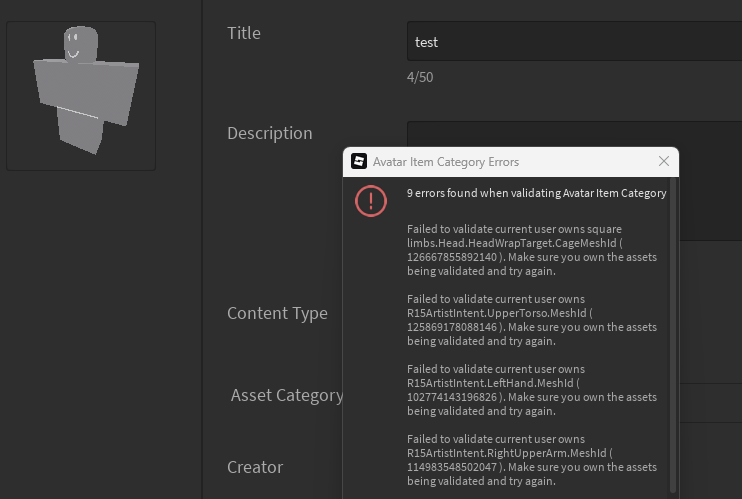The image size is (742, 499).
Task: Select the UpperTorso.MeshId error message
Action: (531, 320)
